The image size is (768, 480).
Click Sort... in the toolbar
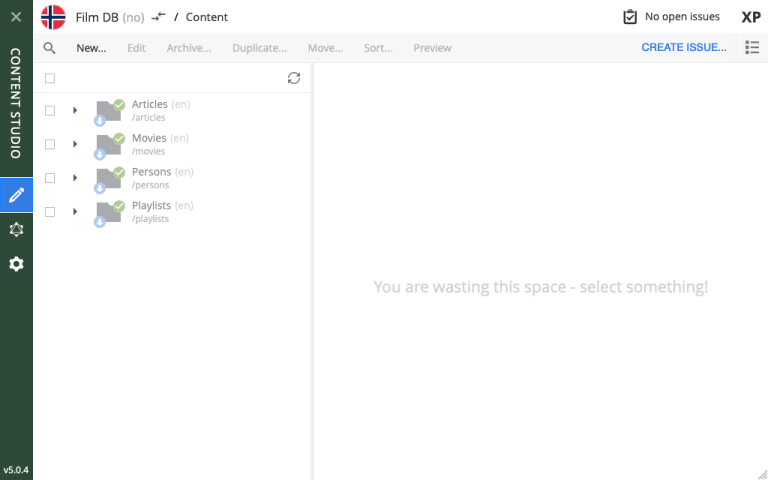pyautogui.click(x=378, y=48)
